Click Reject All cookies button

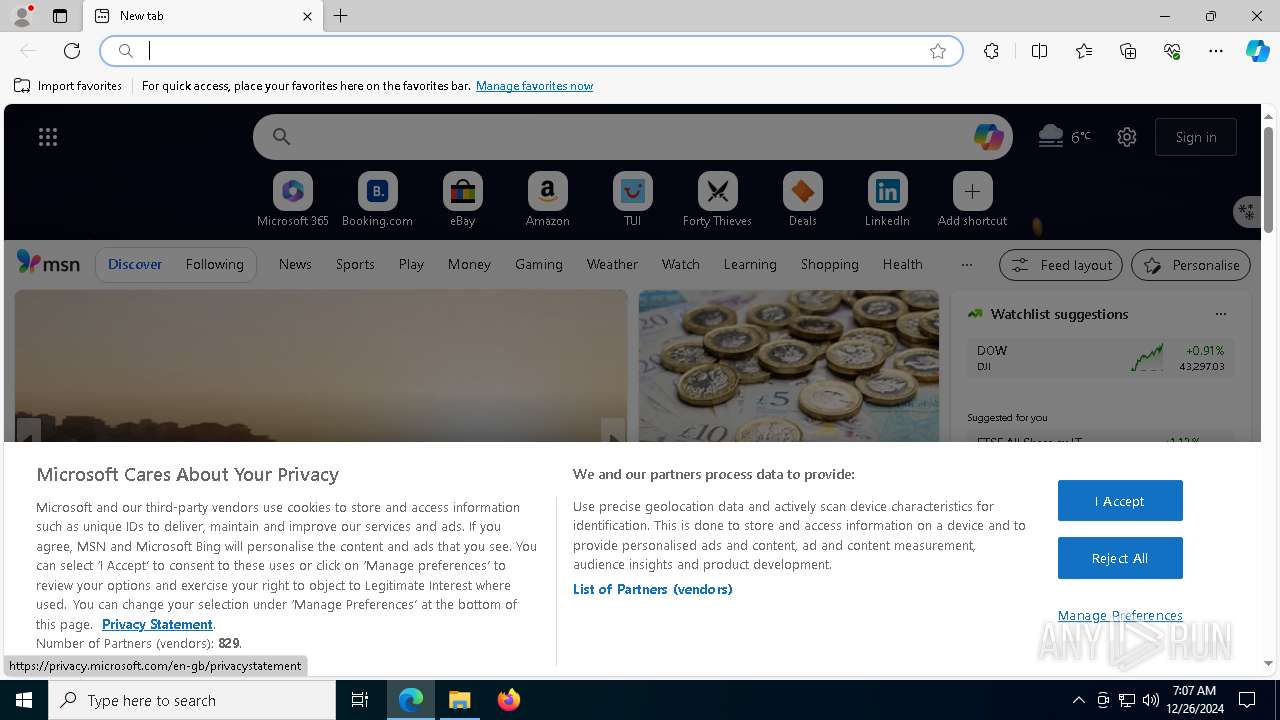(1120, 558)
